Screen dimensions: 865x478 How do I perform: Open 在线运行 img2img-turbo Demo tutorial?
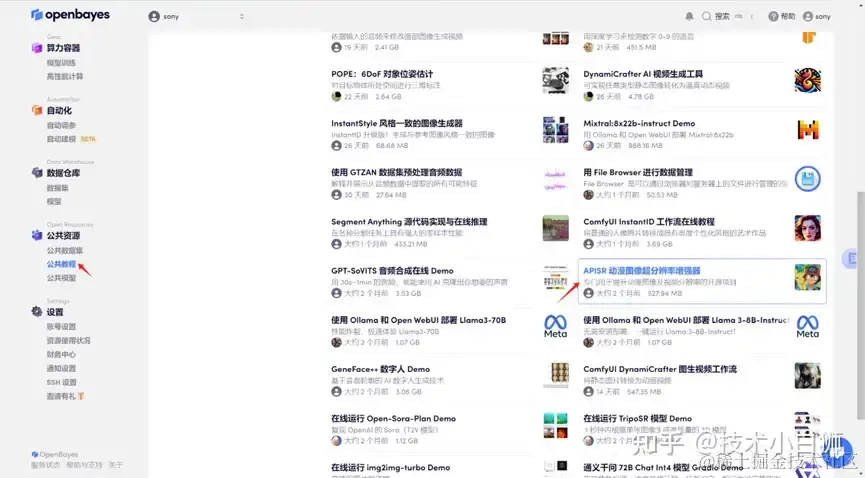[x=391, y=468]
